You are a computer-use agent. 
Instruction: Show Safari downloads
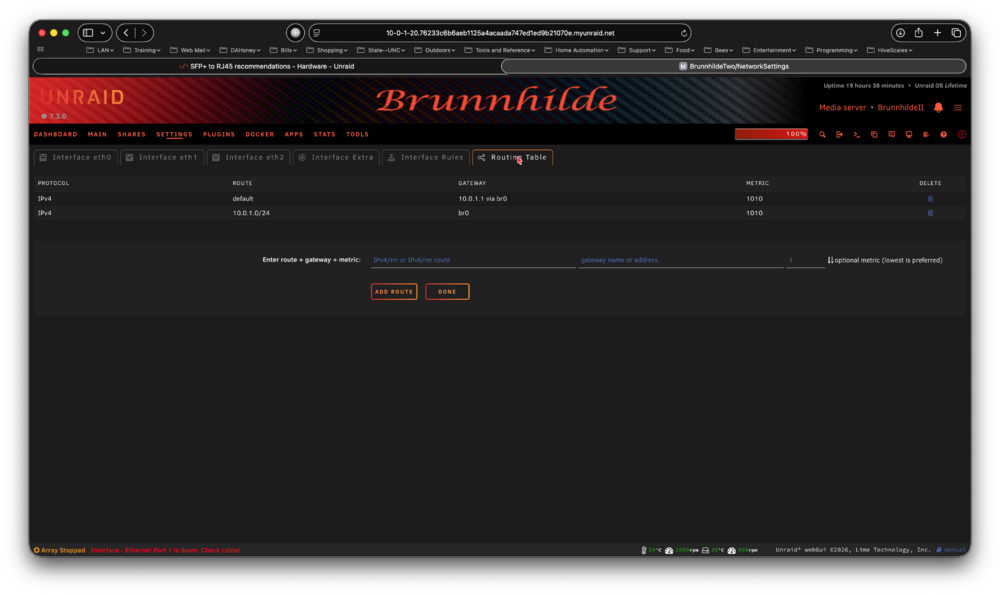(900, 33)
